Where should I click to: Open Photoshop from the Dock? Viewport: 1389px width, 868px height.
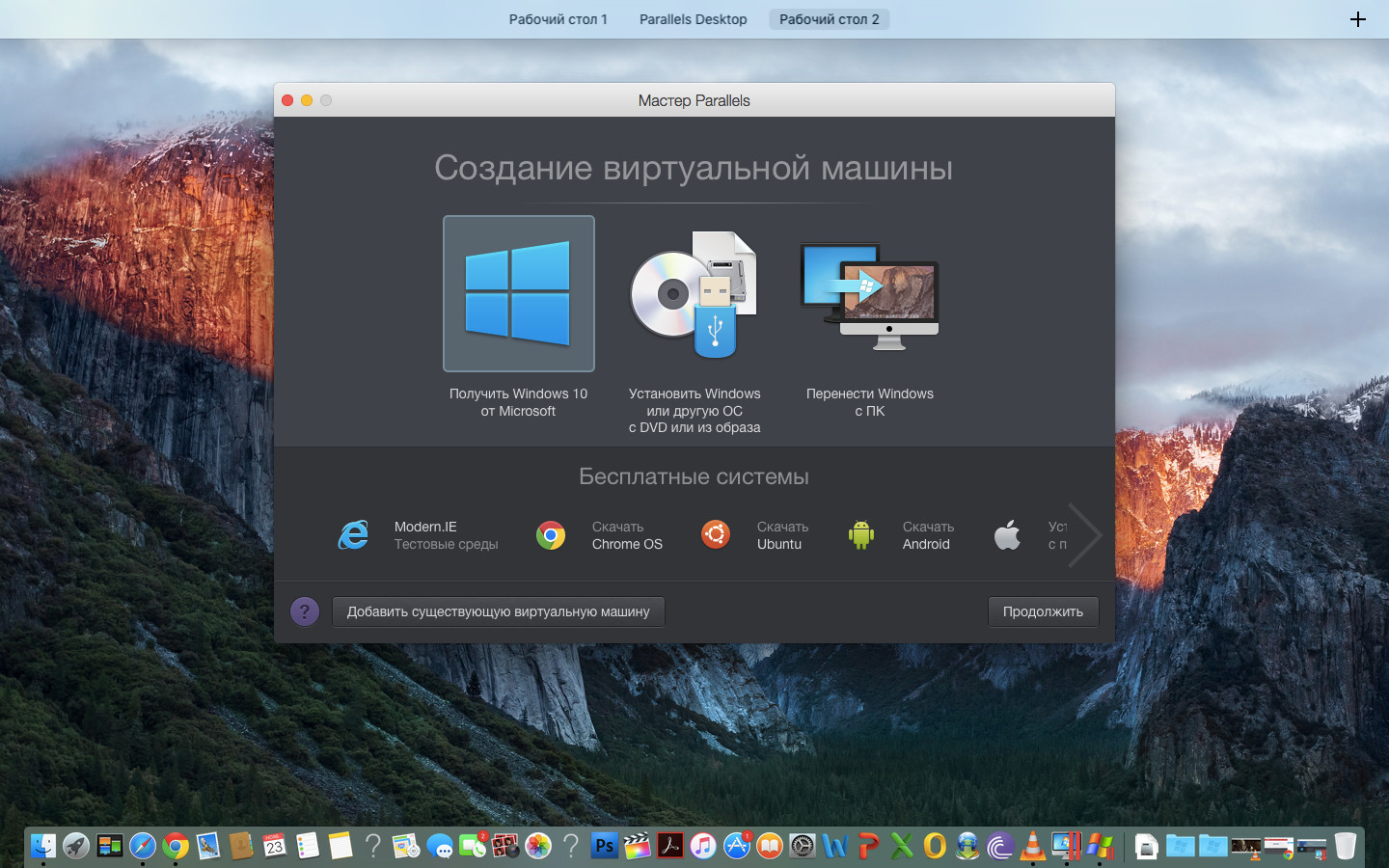(604, 846)
